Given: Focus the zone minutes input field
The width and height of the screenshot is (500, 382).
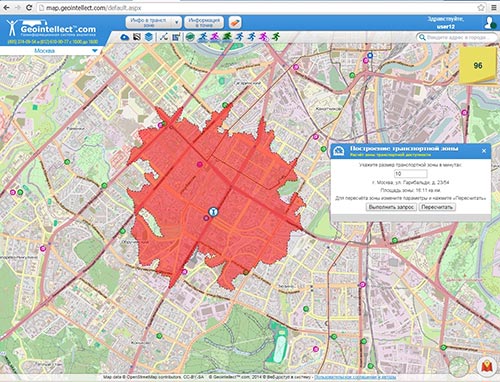Looking at the screenshot, I should (x=410, y=173).
